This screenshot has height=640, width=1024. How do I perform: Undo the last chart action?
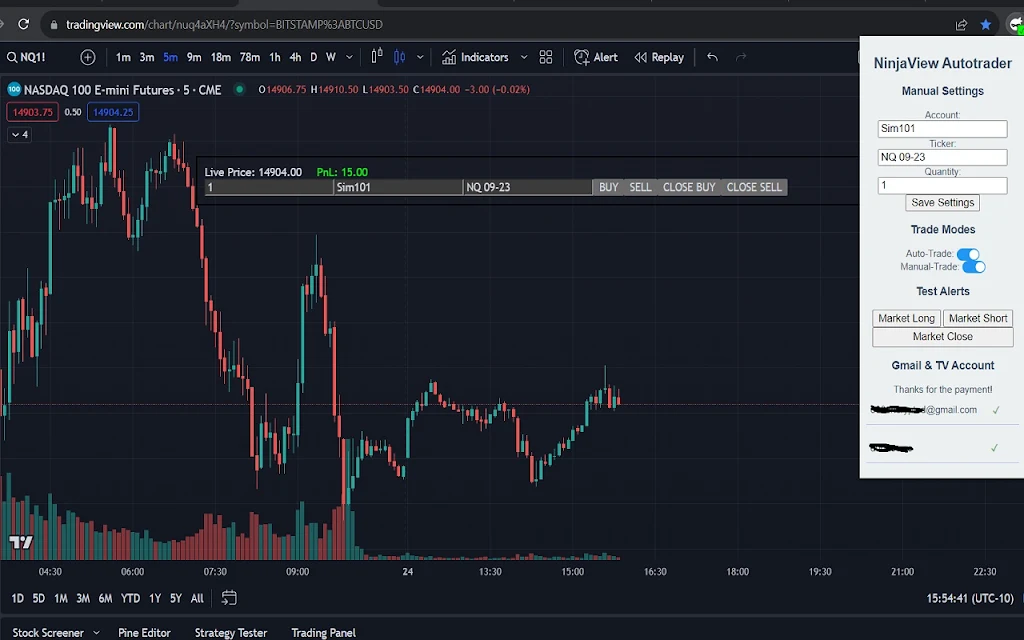[x=712, y=57]
